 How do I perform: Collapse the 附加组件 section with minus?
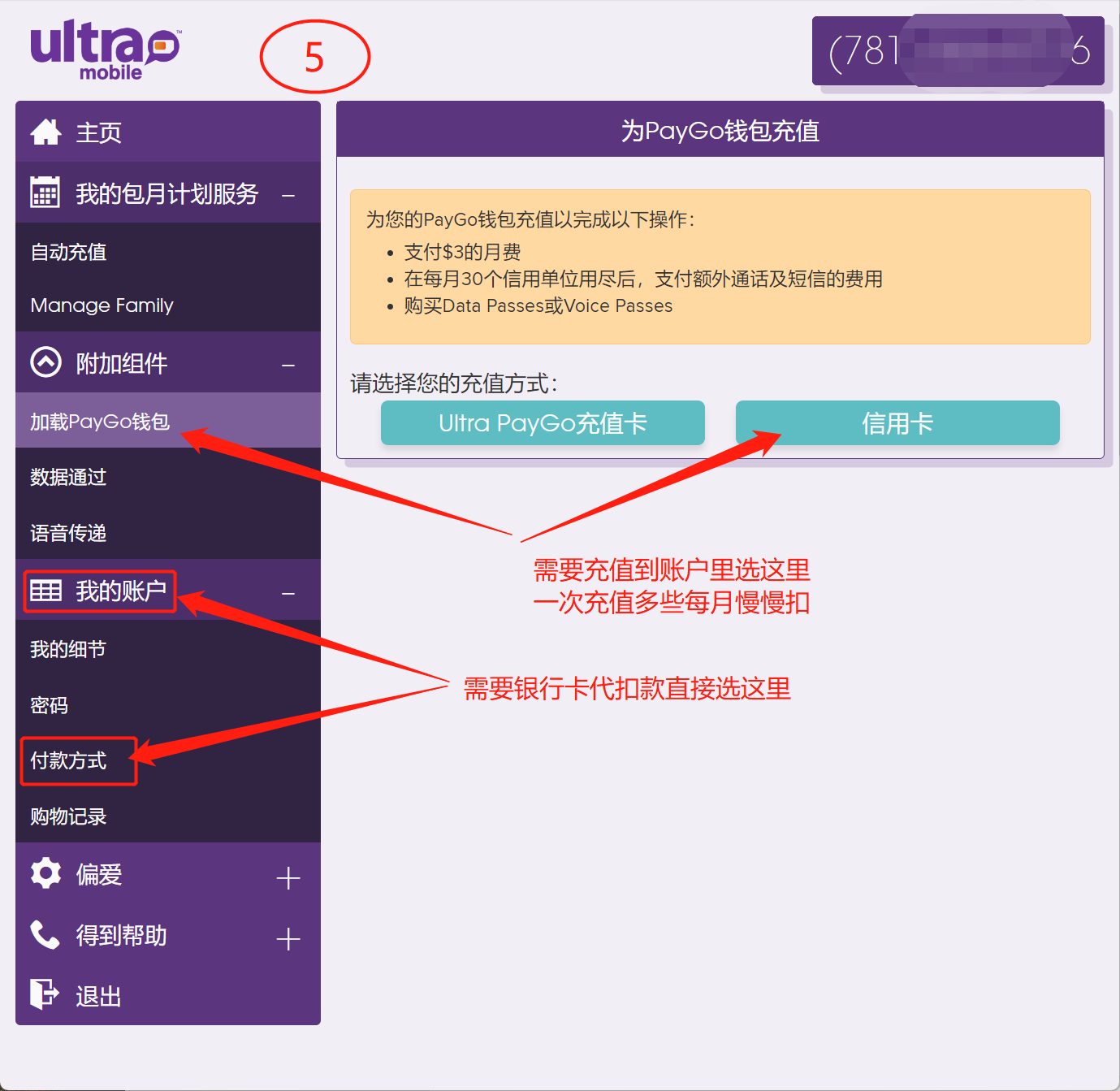click(288, 366)
